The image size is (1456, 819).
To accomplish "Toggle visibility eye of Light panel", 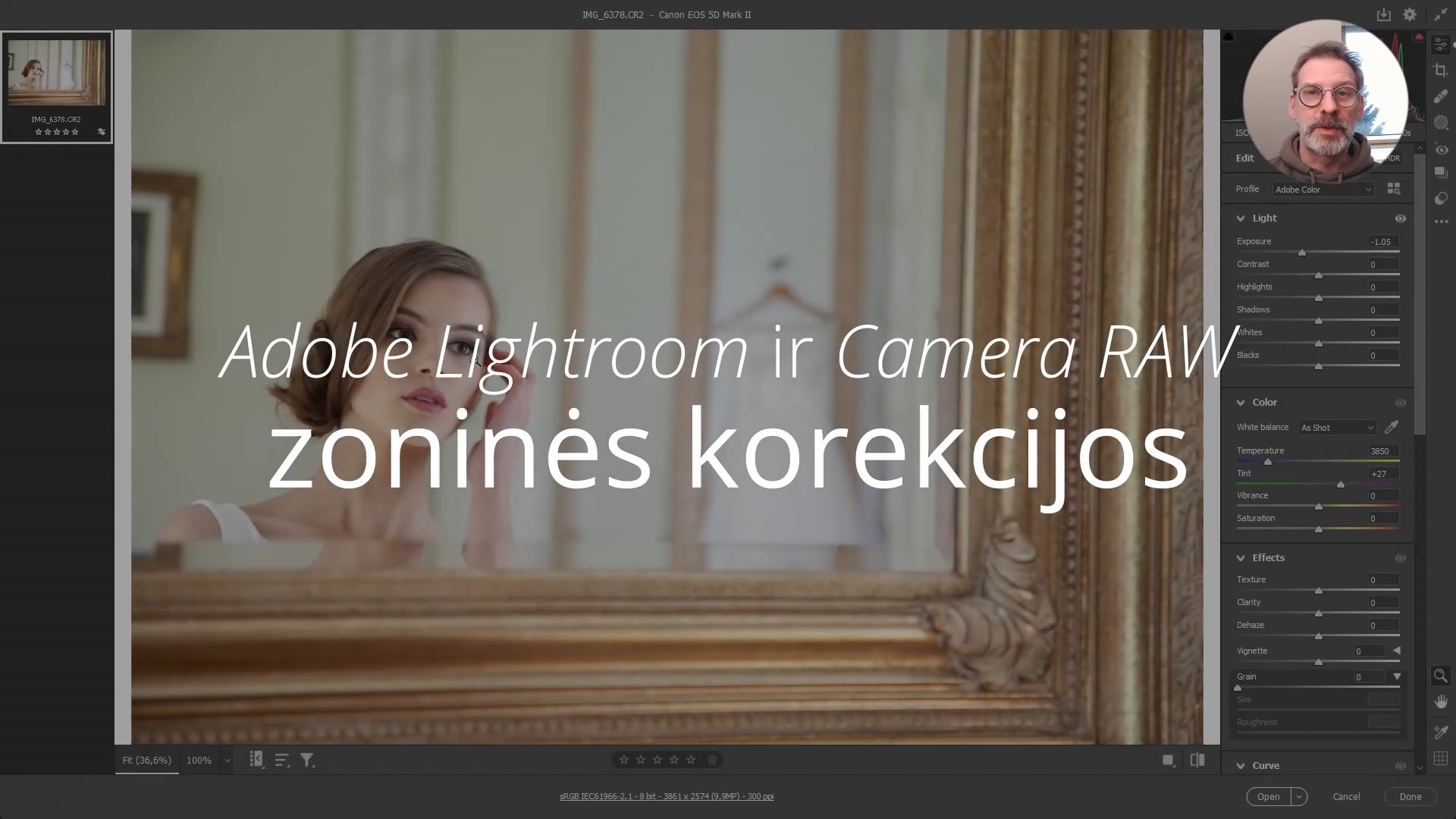I will [1401, 218].
